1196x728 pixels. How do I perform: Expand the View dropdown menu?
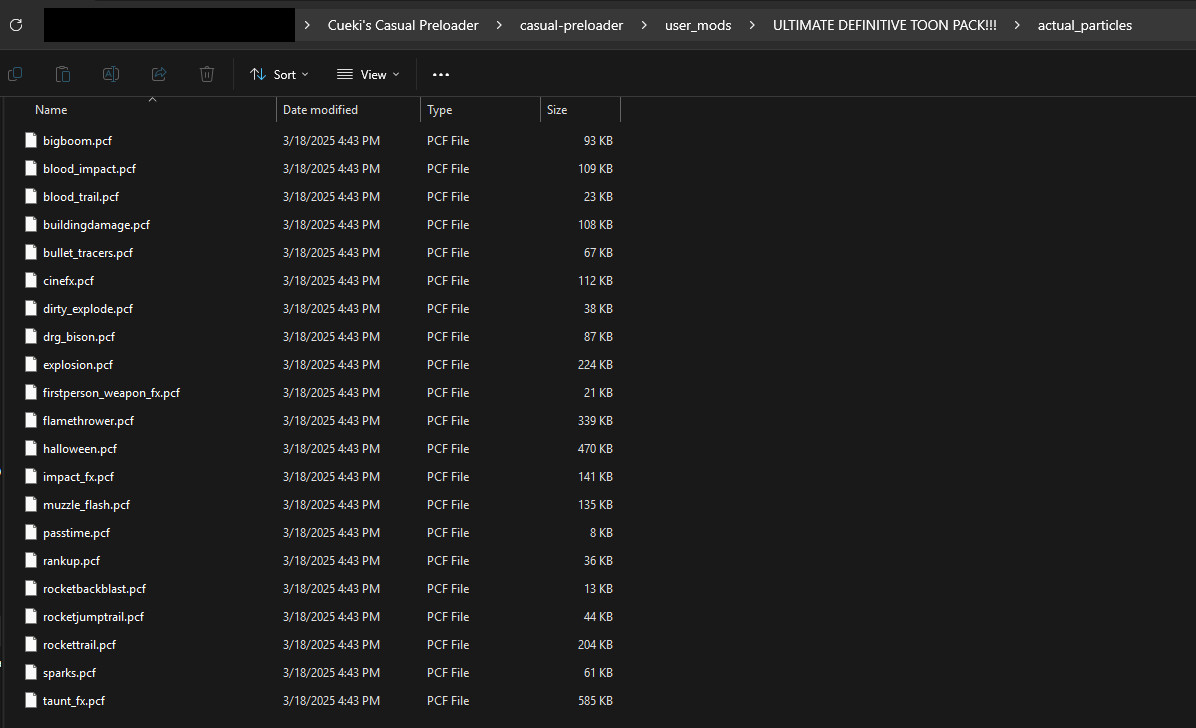tap(368, 74)
